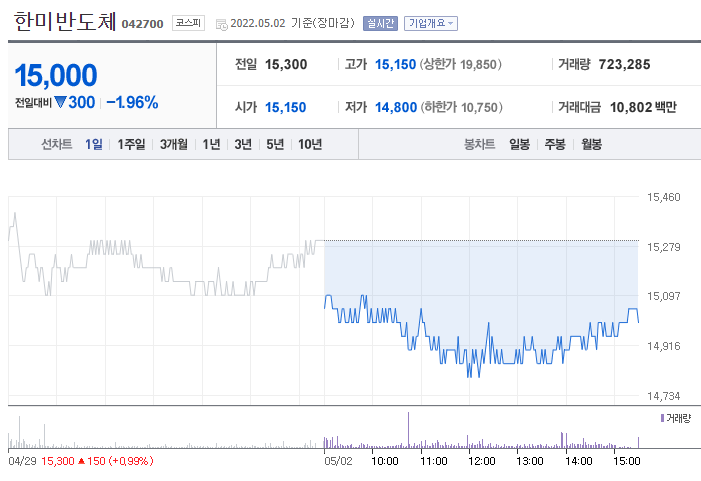This screenshot has height=481, width=701.
Task: Open the 주봉 weekly candle chart
Action: click(555, 144)
